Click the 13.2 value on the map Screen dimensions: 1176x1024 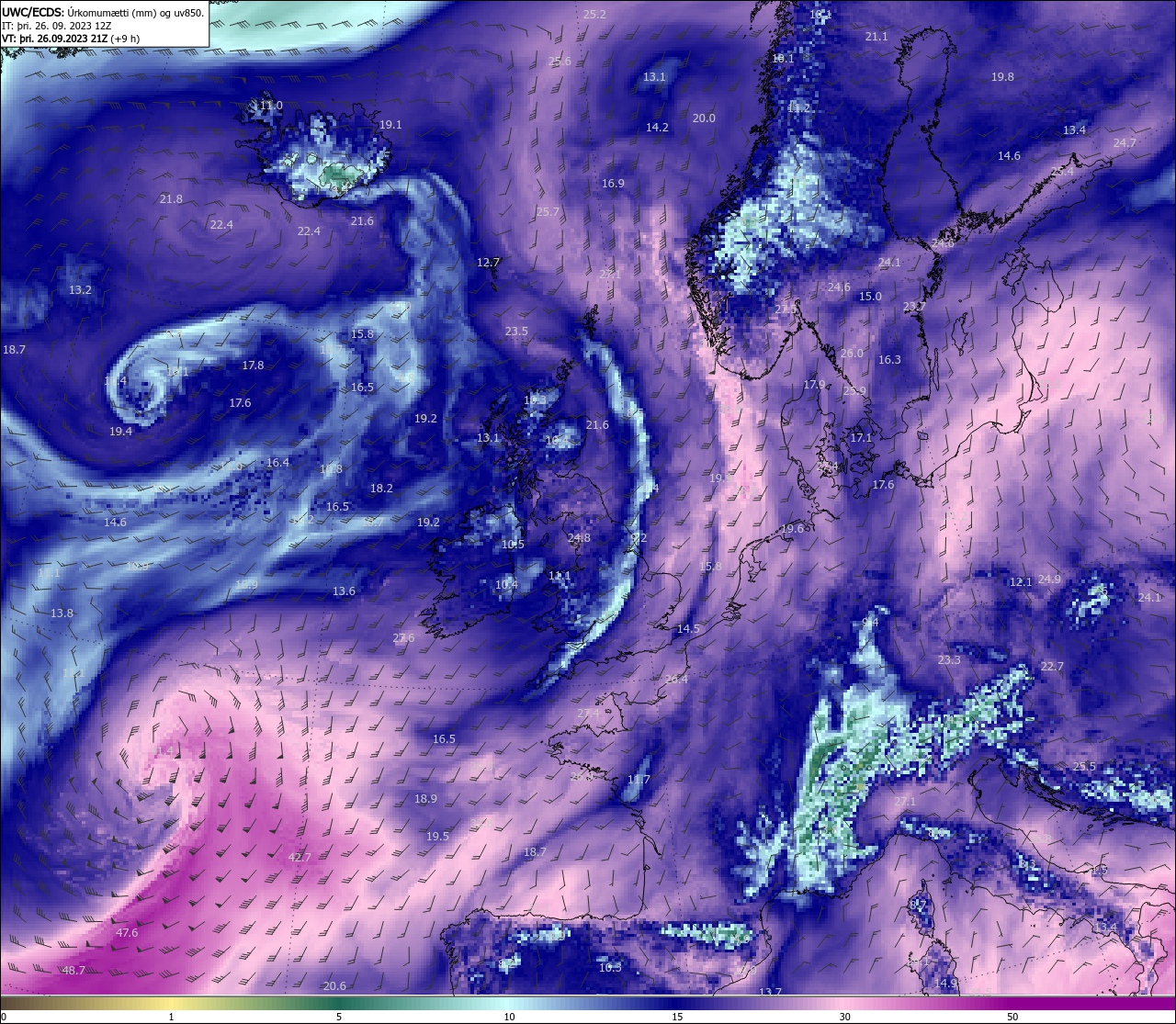(81, 289)
